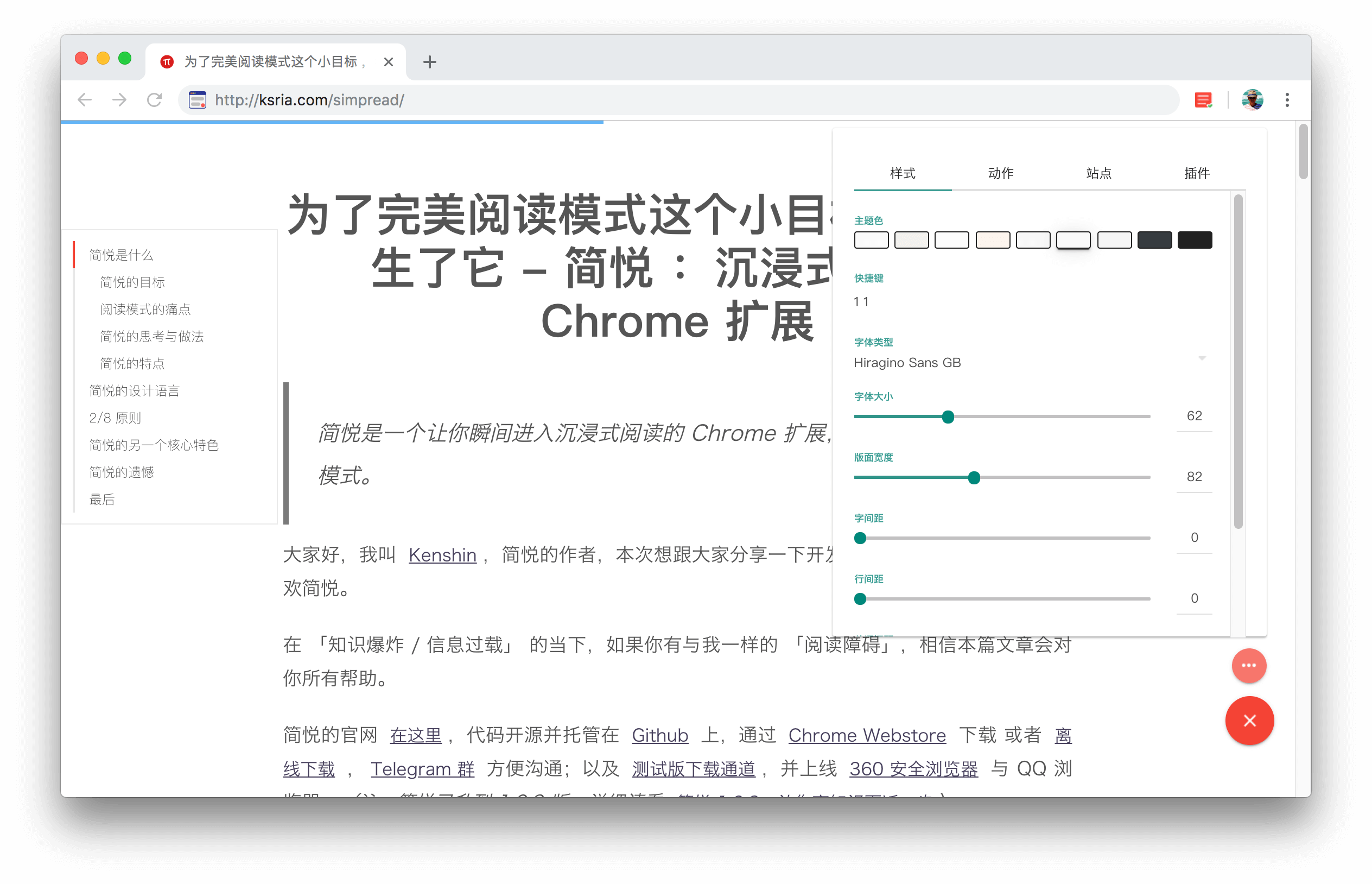Viewport: 1372px width, 884px height.
Task: Click the 字间距 slider handle
Action: coord(860,539)
